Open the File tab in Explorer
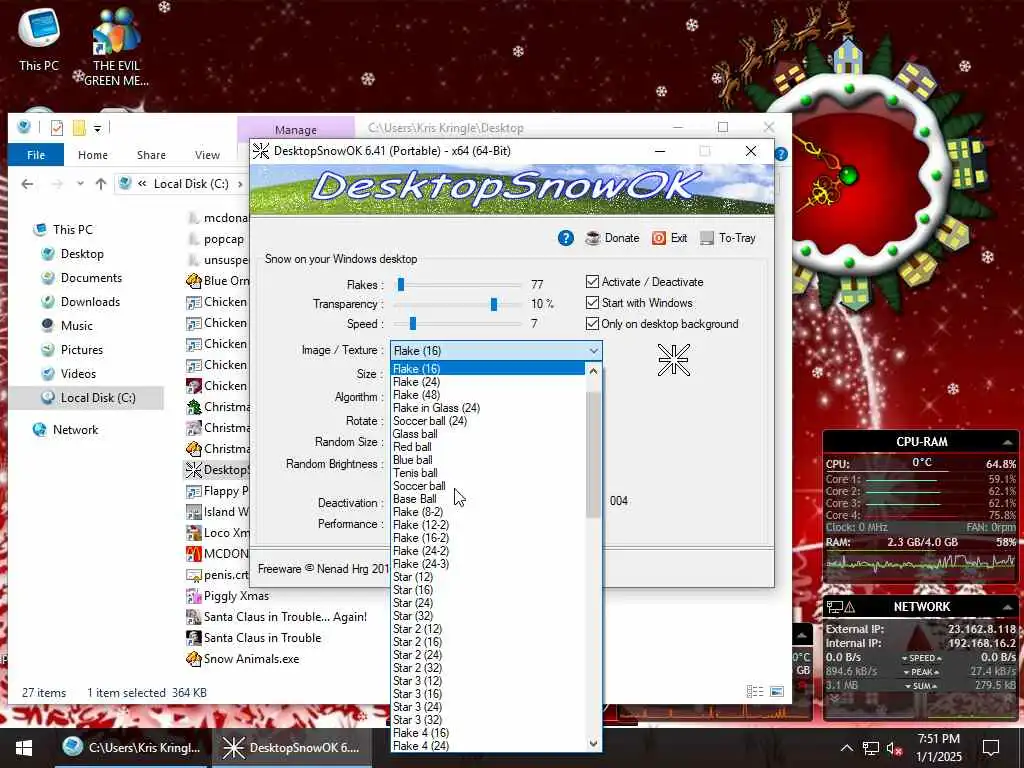This screenshot has height=768, width=1024. pyautogui.click(x=36, y=155)
